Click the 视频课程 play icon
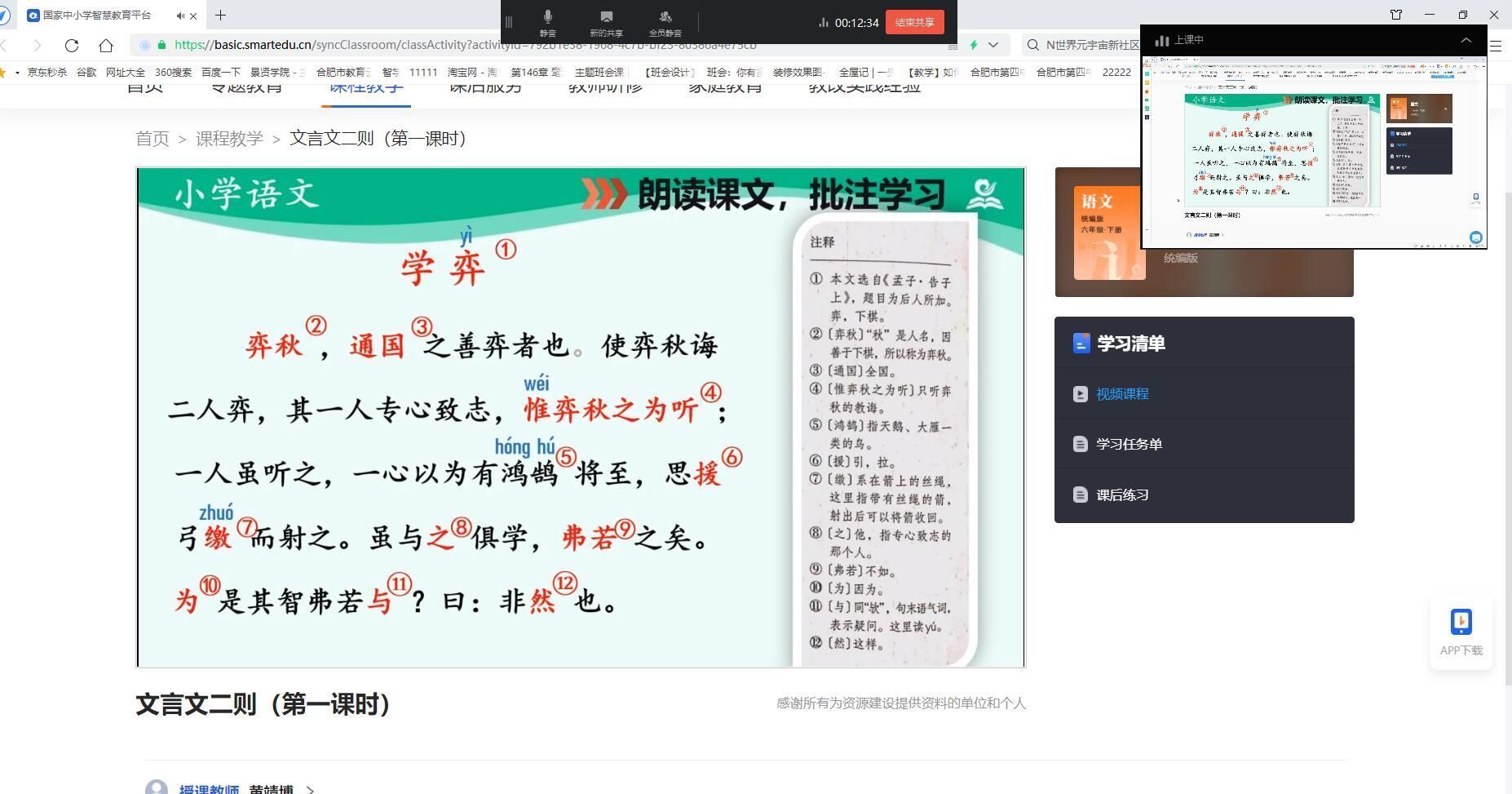 pyautogui.click(x=1081, y=394)
